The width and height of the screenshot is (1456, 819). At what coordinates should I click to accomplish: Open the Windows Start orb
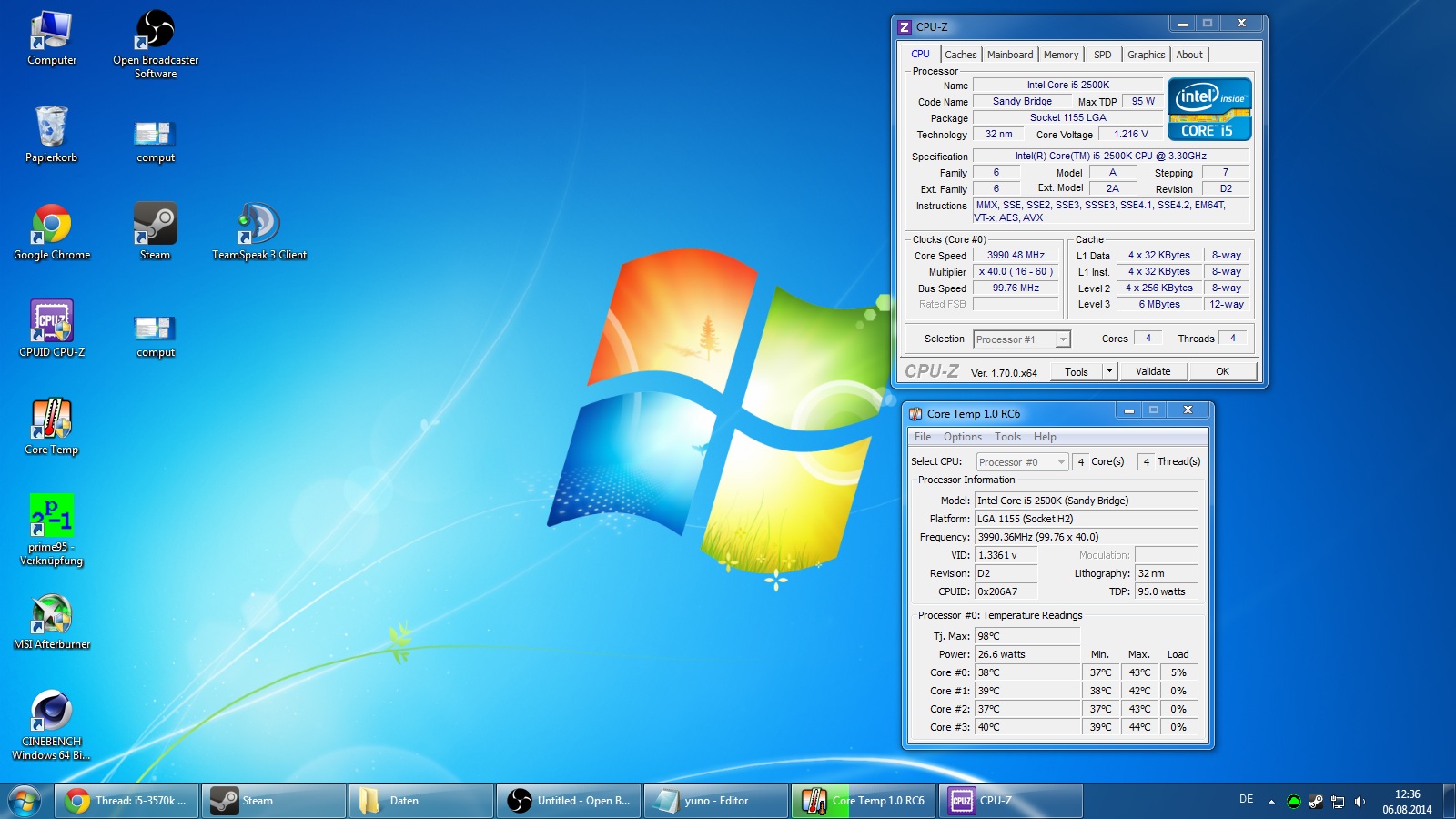25,801
